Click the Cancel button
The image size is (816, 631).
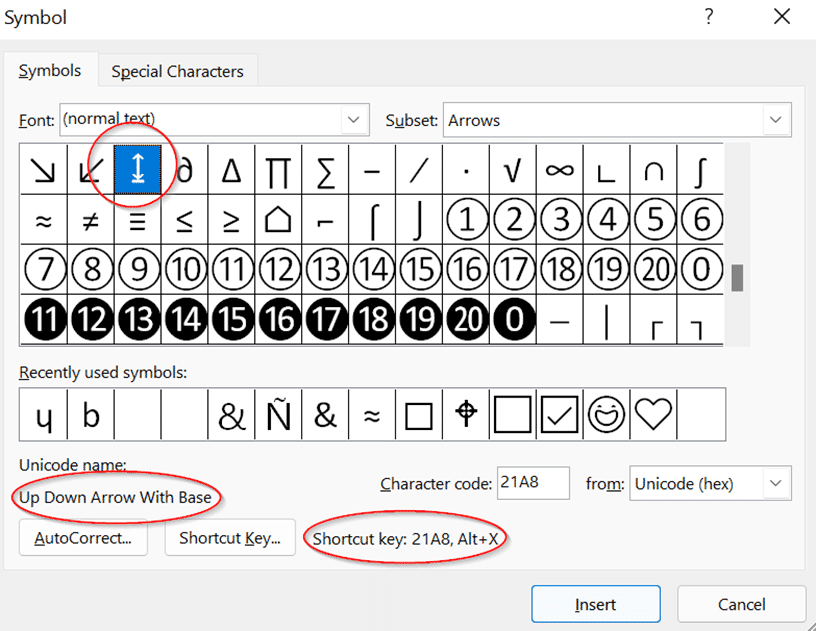741,604
